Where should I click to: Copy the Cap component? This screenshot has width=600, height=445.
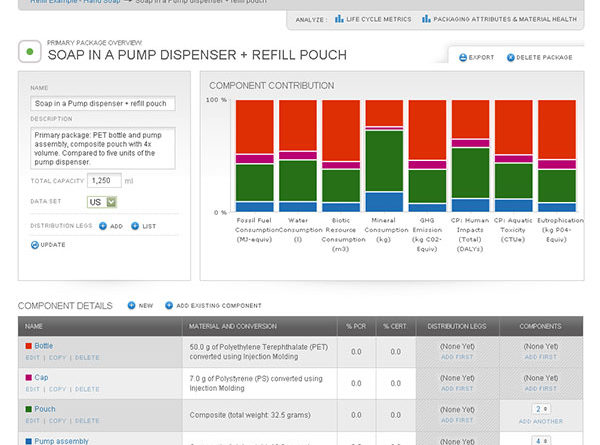(x=57, y=389)
